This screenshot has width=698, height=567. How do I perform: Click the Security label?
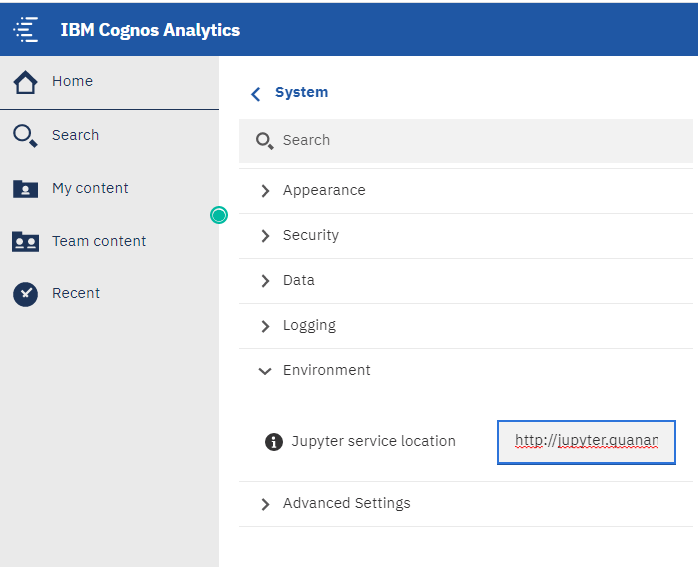pyautogui.click(x=311, y=235)
